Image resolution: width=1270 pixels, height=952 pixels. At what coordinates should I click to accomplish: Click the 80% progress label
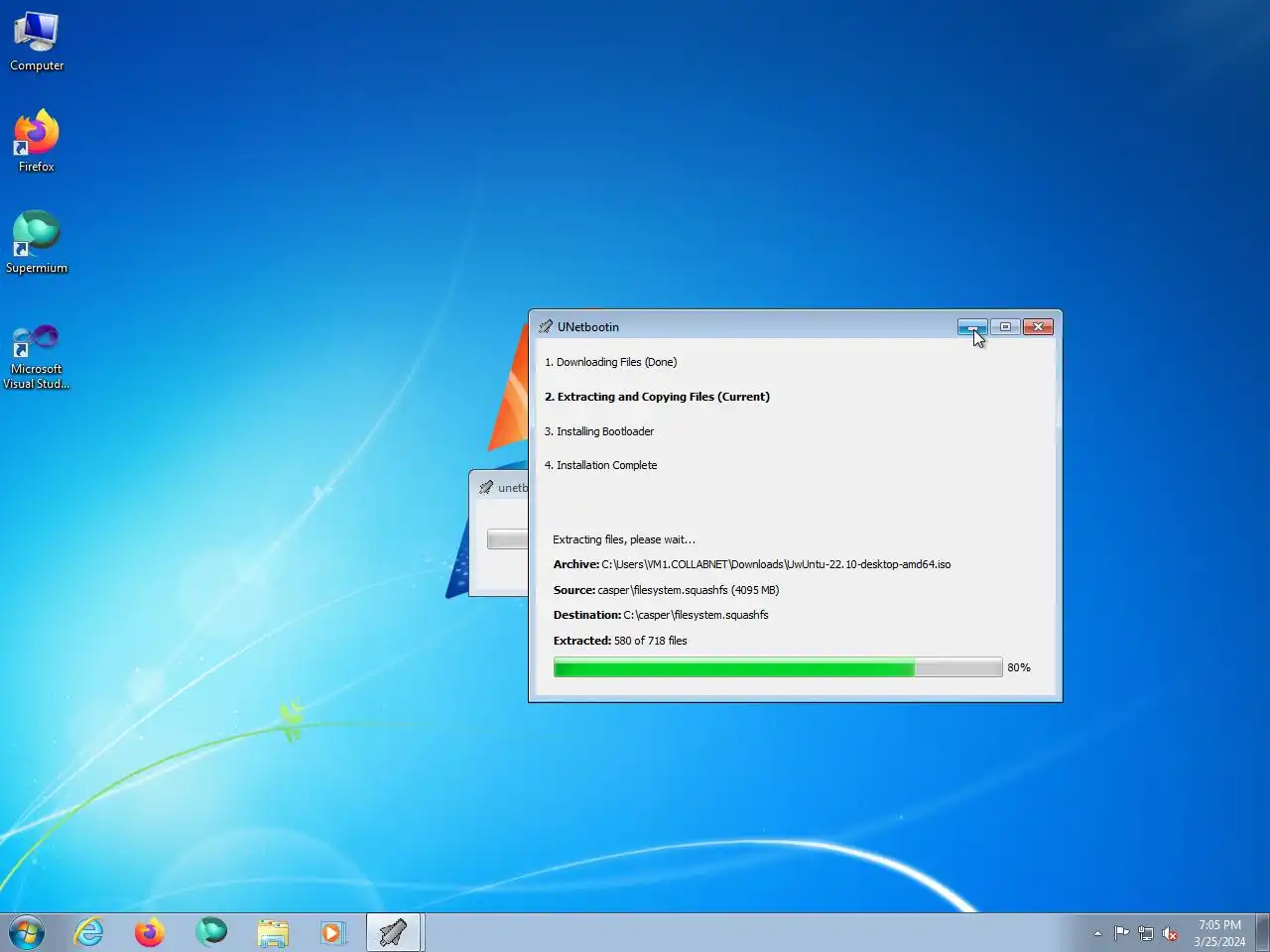click(1019, 667)
